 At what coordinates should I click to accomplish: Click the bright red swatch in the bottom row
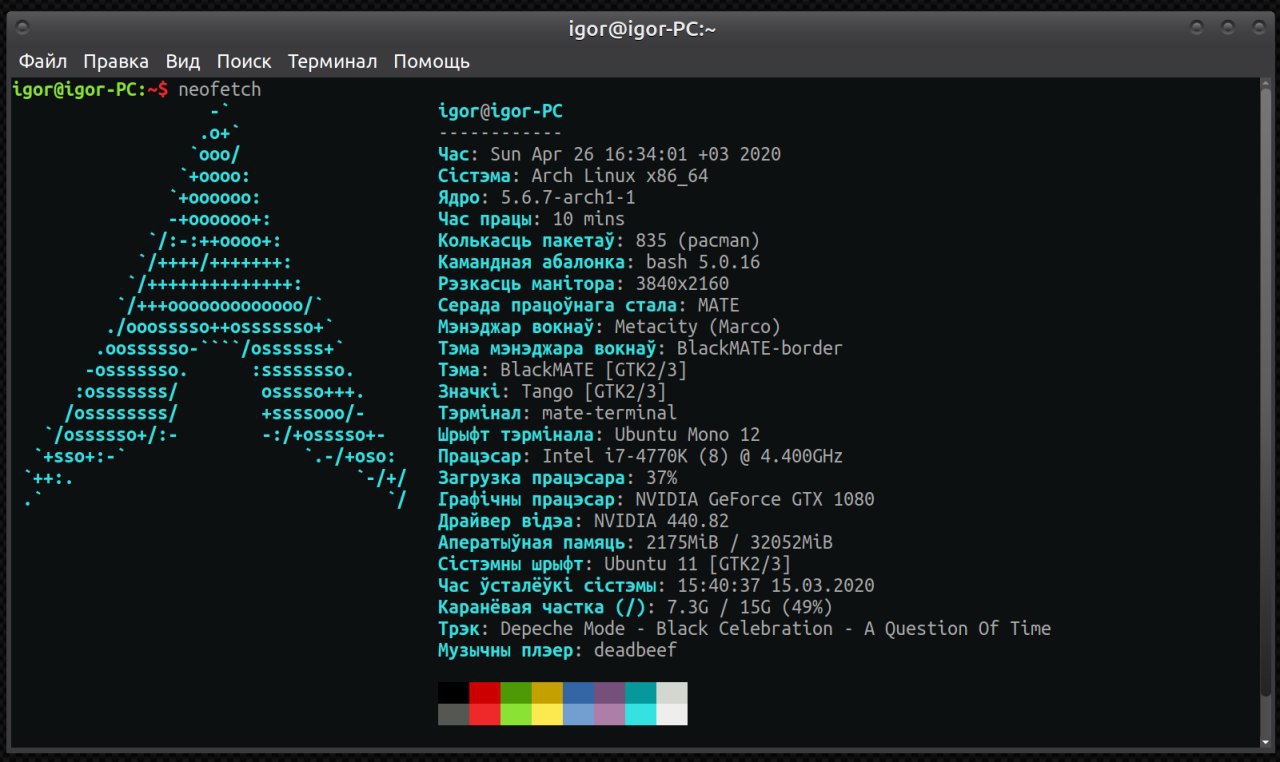point(484,714)
